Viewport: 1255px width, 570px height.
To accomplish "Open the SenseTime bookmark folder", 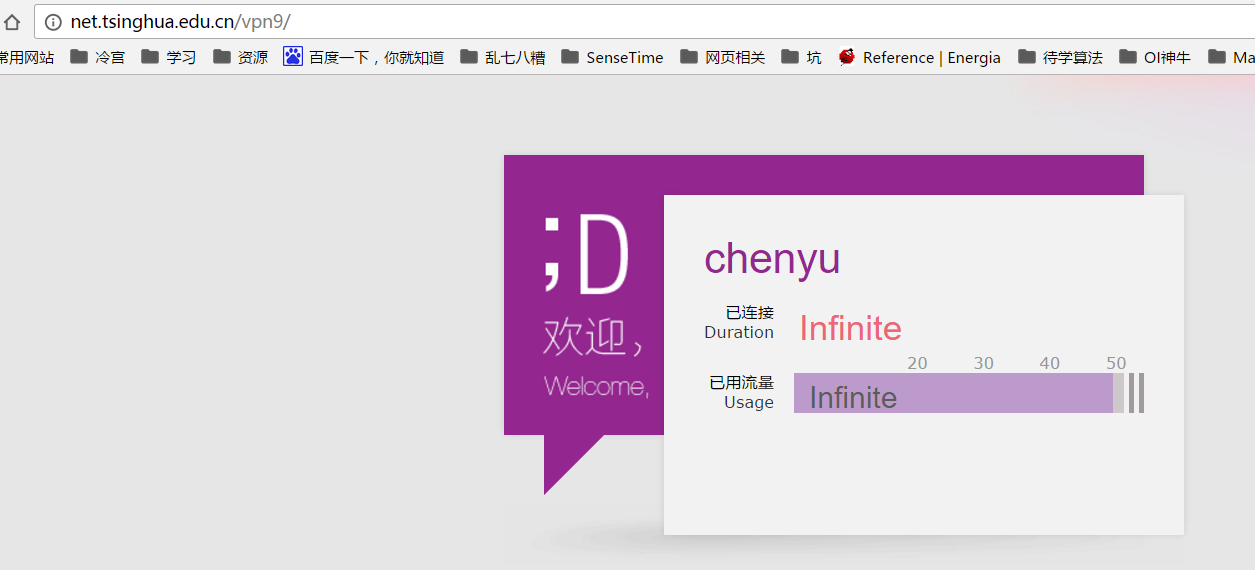I will (613, 57).
